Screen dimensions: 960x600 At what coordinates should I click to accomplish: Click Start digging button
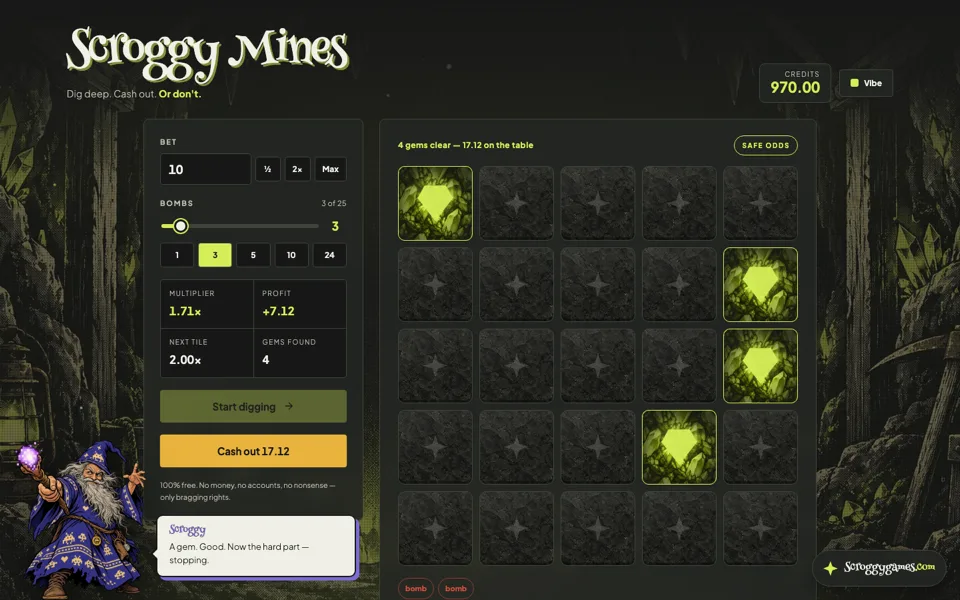pos(253,407)
